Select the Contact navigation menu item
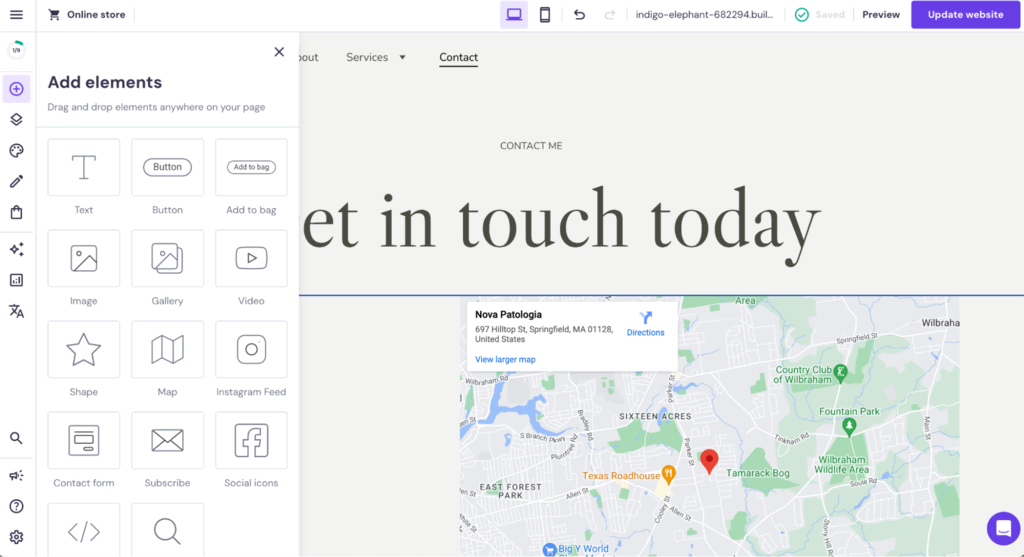This screenshot has width=1024, height=557. tap(458, 57)
